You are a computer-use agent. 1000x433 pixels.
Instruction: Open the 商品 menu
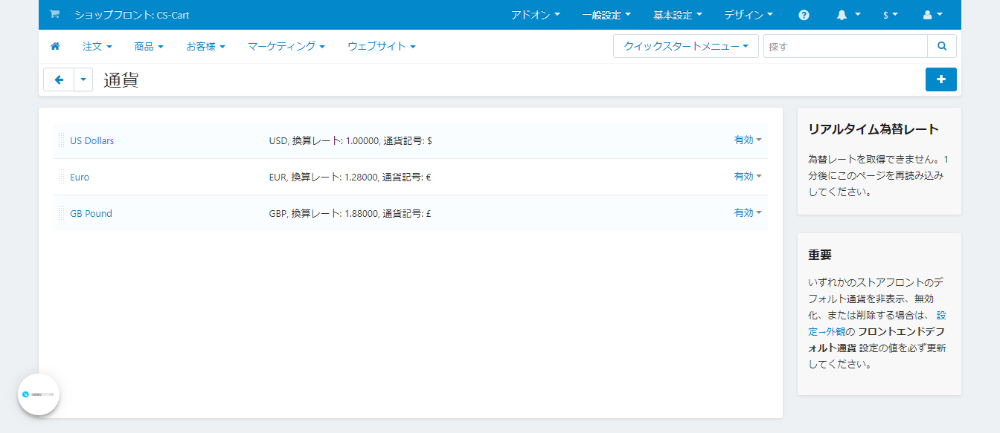[149, 46]
